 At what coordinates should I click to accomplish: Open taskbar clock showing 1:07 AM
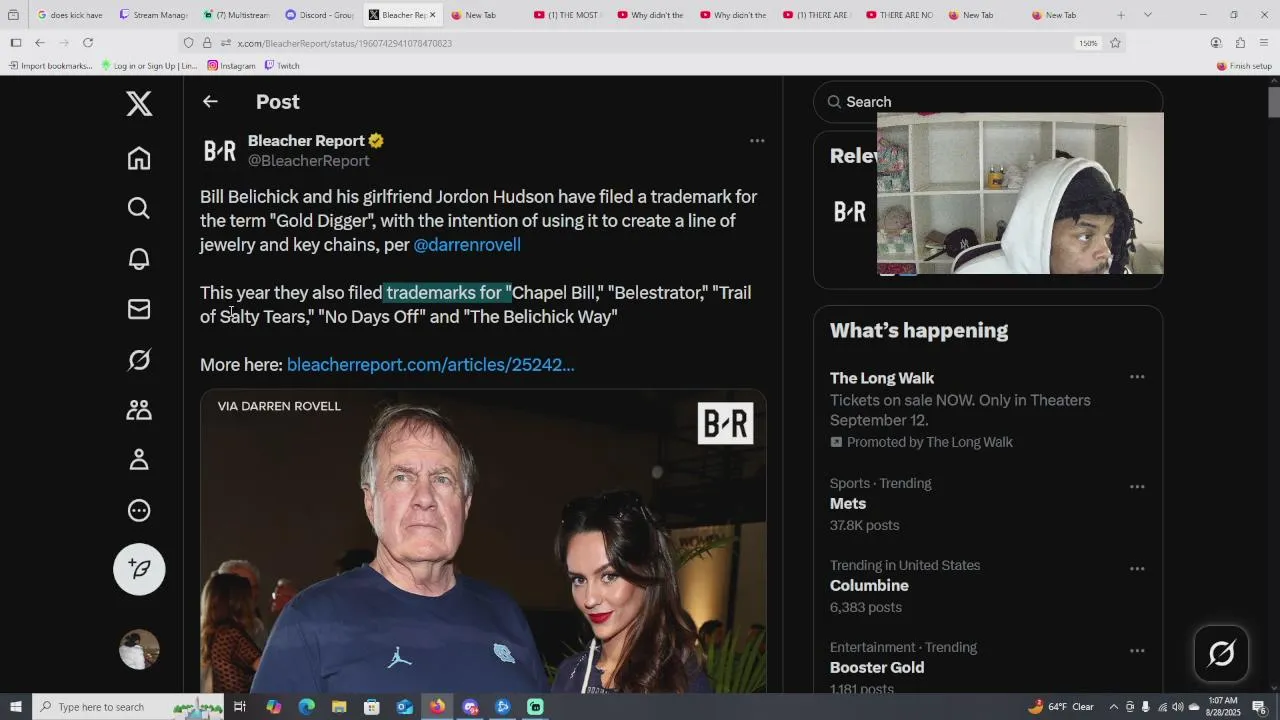pos(1223,707)
